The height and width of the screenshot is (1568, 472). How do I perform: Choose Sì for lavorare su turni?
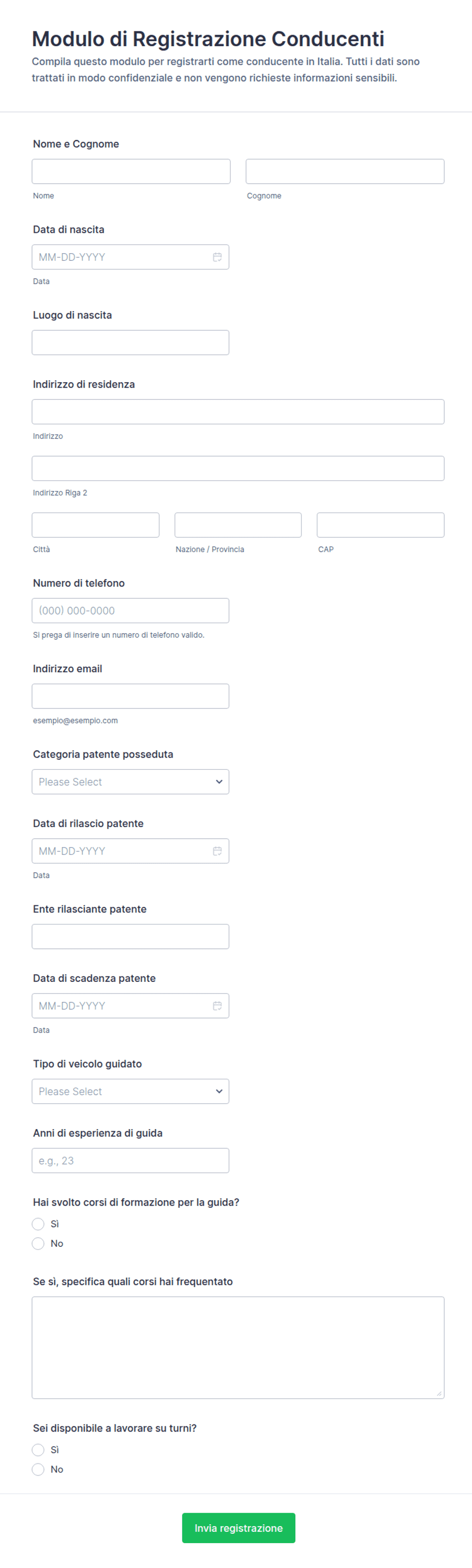pos(39,1449)
